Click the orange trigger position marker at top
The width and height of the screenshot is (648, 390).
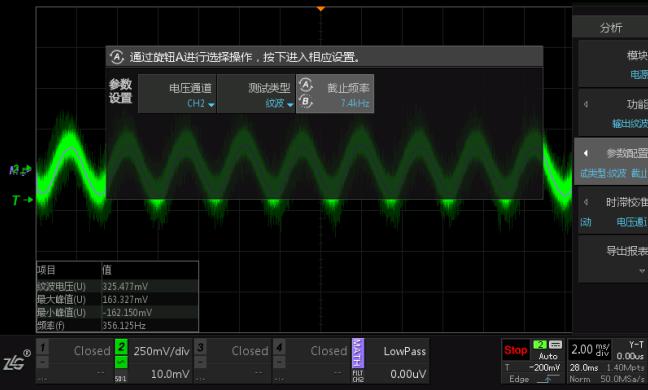point(321,8)
